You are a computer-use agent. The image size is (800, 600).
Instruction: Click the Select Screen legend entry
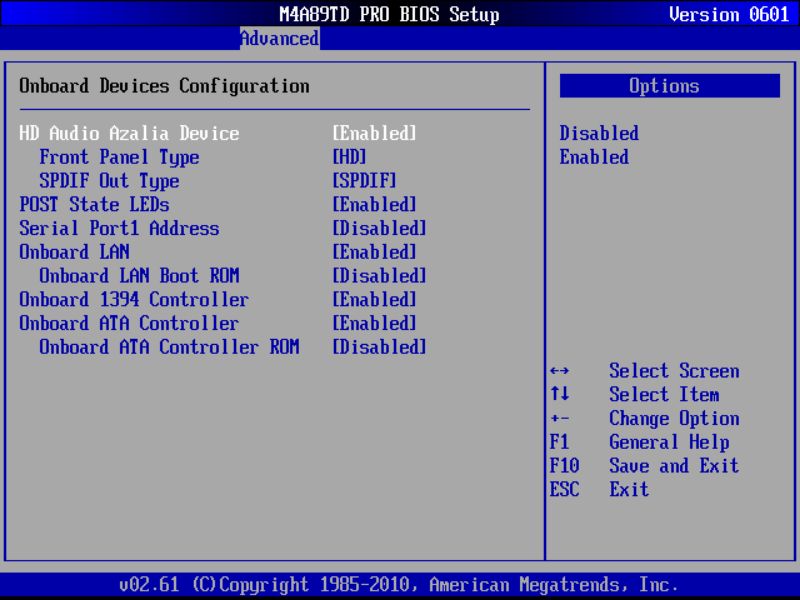[x=674, y=371]
